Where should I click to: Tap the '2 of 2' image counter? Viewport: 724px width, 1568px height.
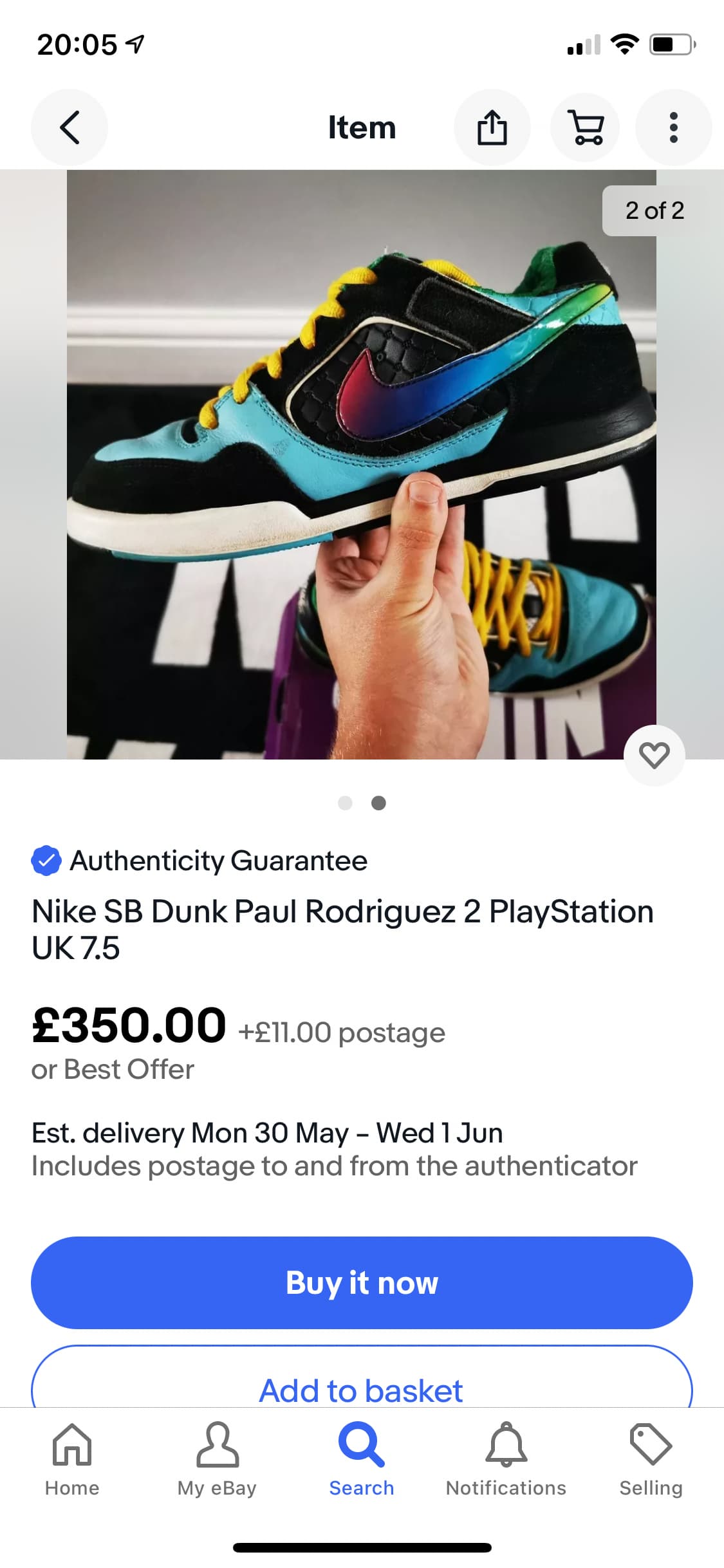(654, 210)
